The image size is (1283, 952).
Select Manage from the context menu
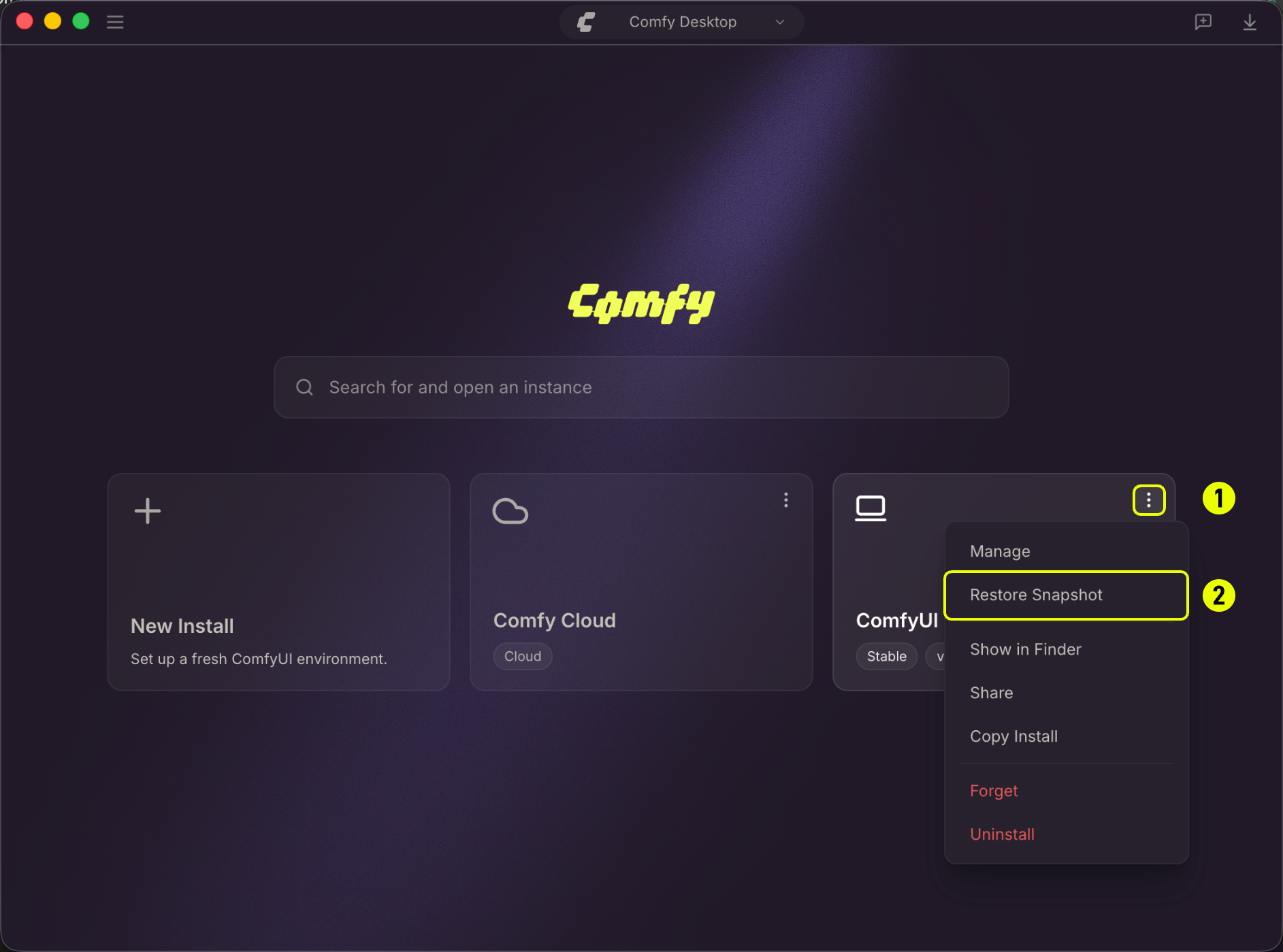pos(1067,551)
